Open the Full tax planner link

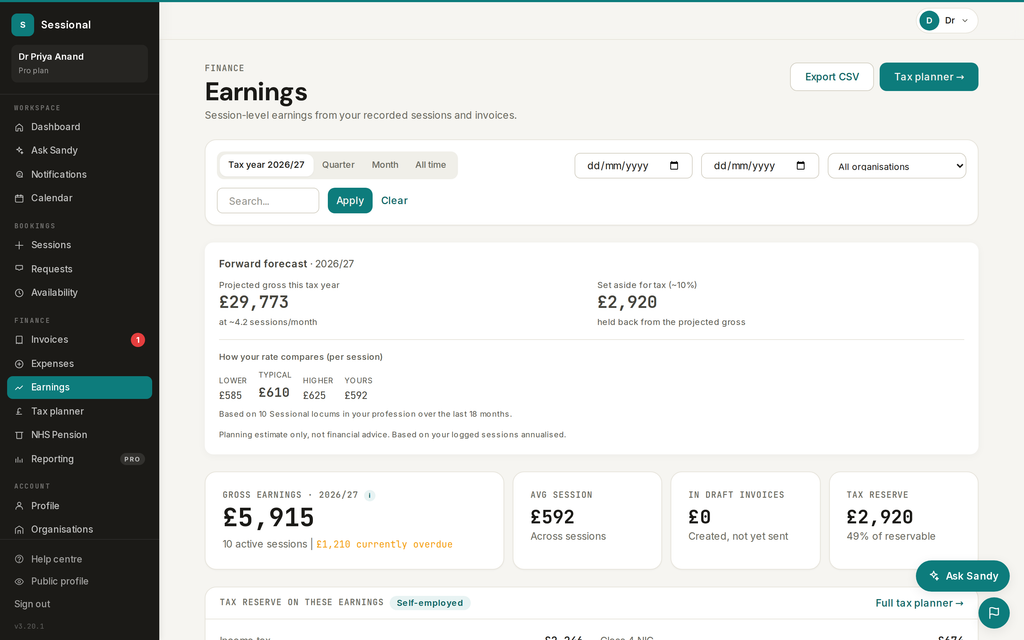tap(919, 603)
